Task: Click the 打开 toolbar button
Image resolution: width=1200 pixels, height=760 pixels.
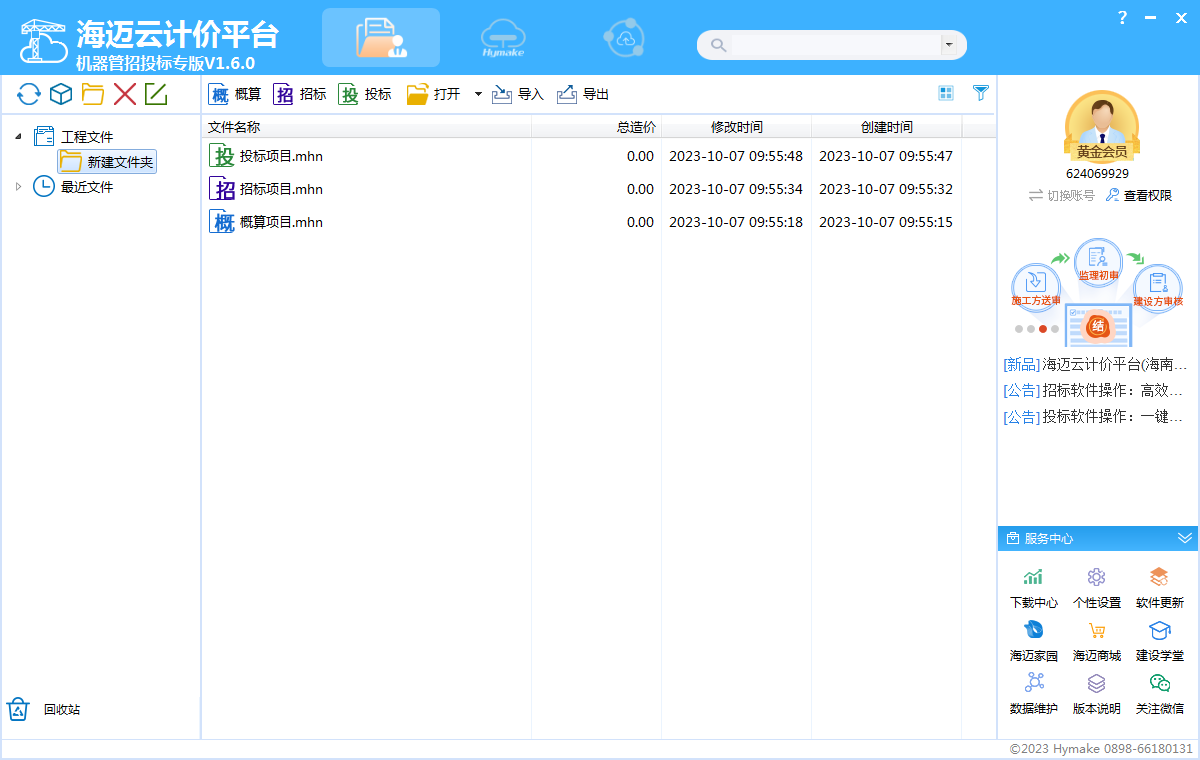Action: click(x=433, y=94)
